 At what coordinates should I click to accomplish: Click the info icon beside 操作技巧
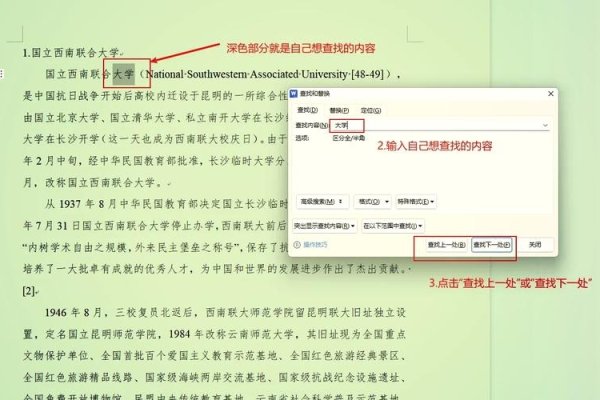[x=297, y=245]
